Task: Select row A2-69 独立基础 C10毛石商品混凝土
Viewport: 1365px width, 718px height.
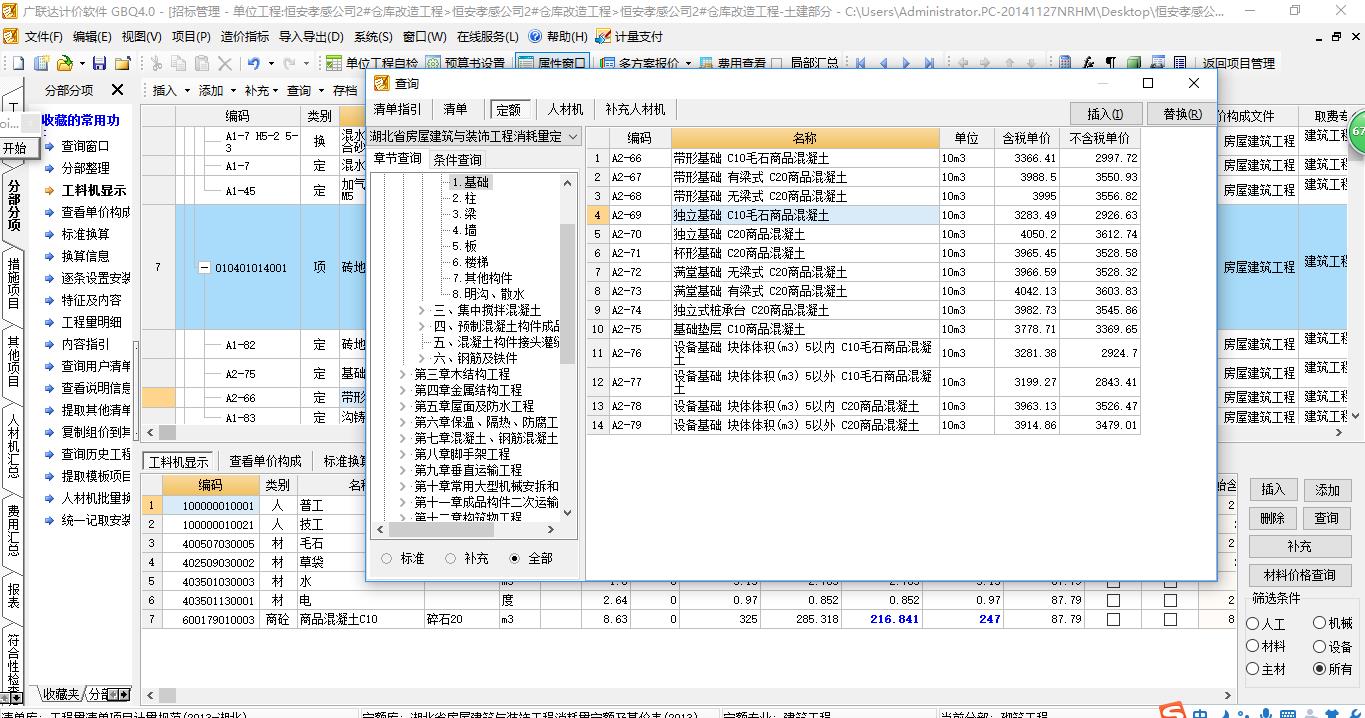Action: 862,215
